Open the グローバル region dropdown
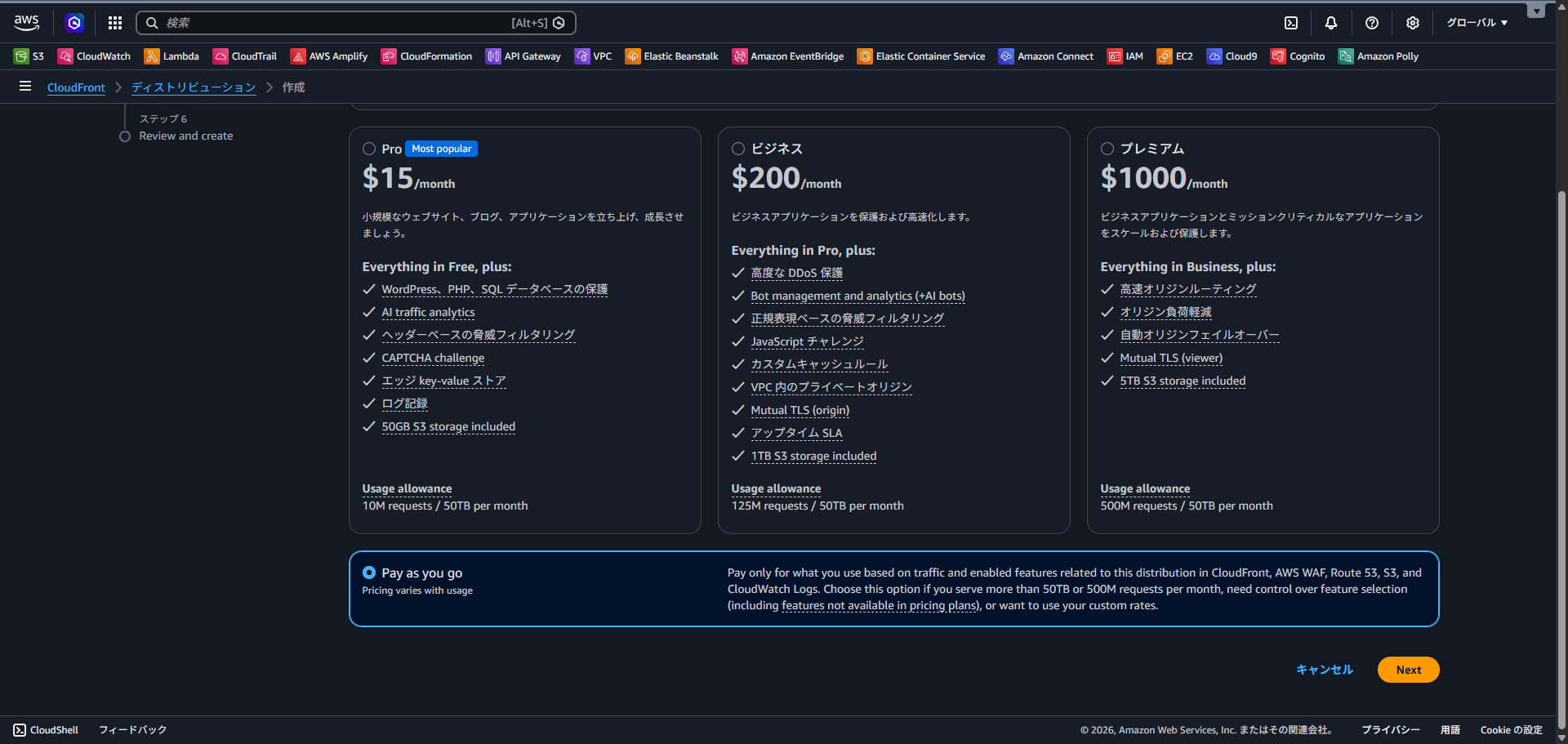This screenshot has width=1568, height=744. pyautogui.click(x=1477, y=23)
